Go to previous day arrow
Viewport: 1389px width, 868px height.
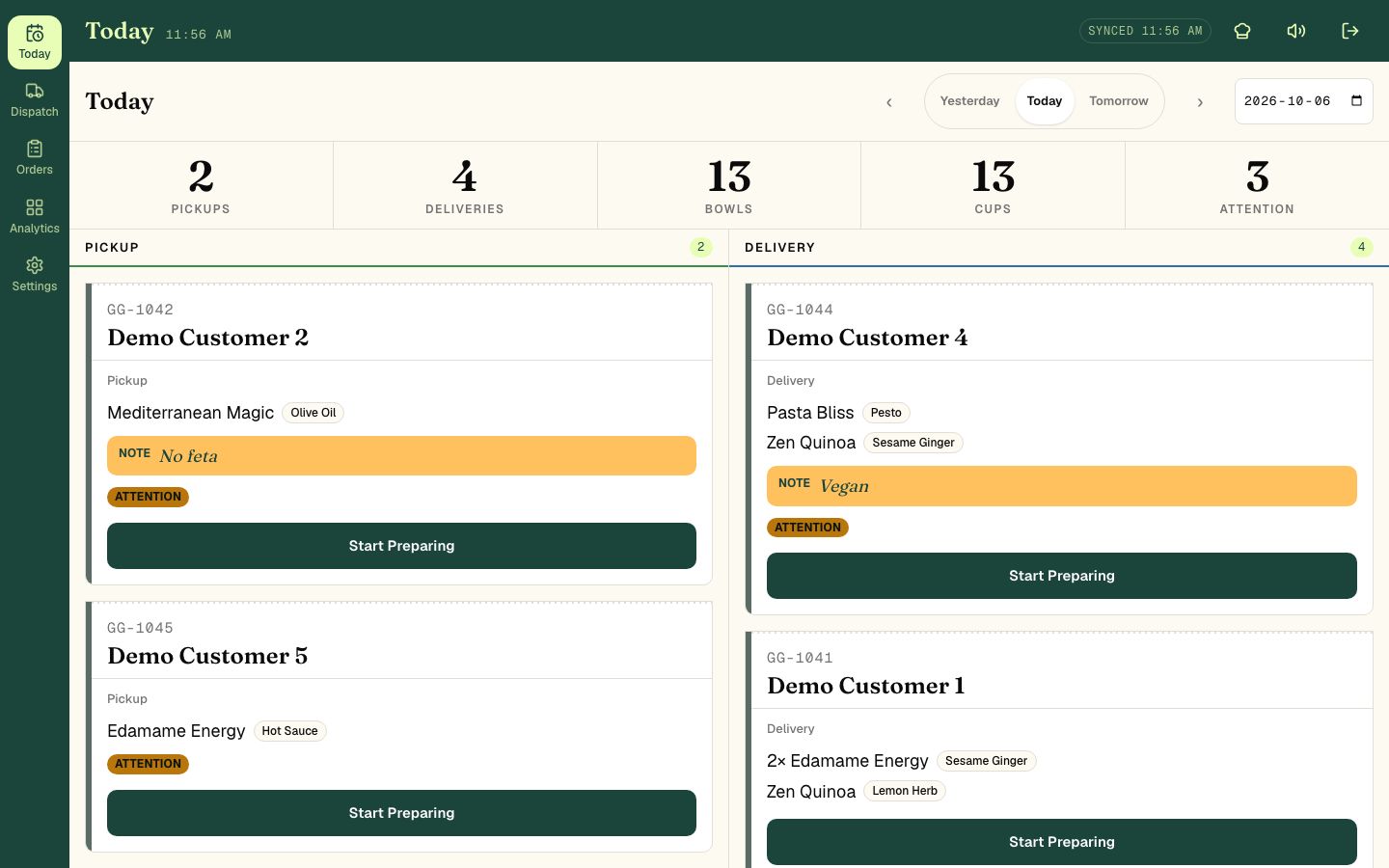coord(888,101)
